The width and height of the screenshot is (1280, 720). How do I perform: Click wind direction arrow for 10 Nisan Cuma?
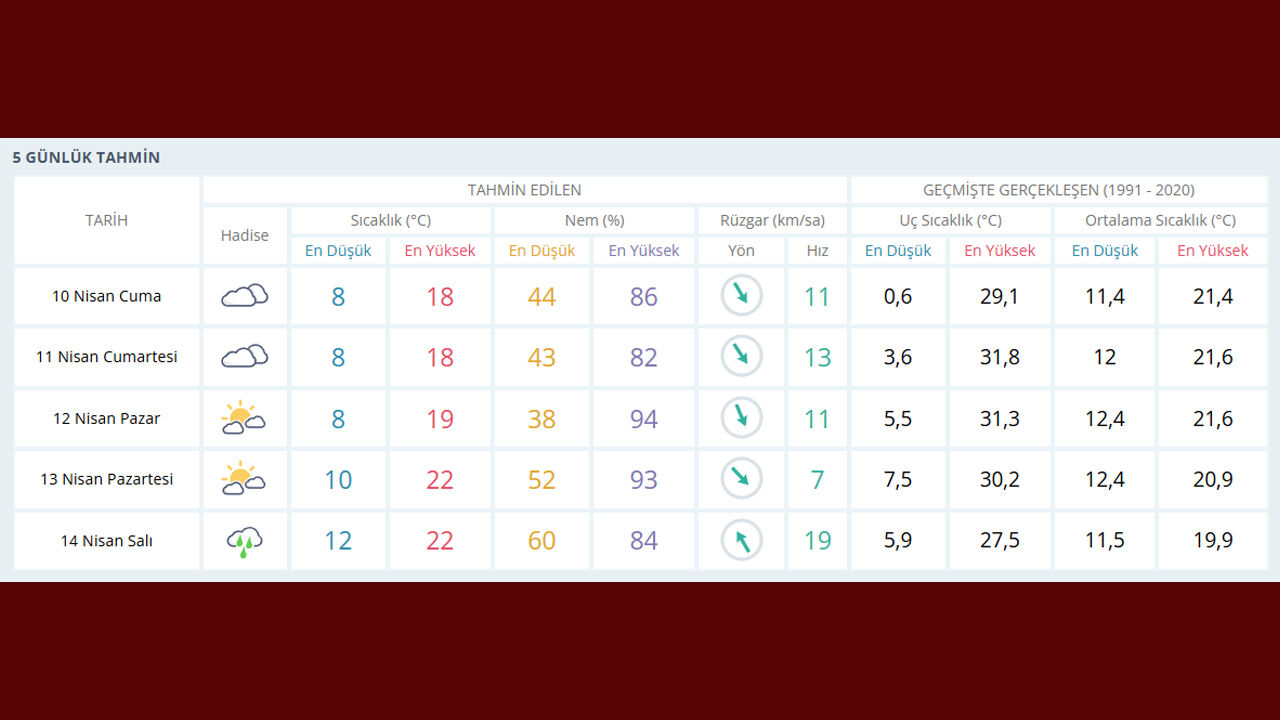tap(741, 296)
